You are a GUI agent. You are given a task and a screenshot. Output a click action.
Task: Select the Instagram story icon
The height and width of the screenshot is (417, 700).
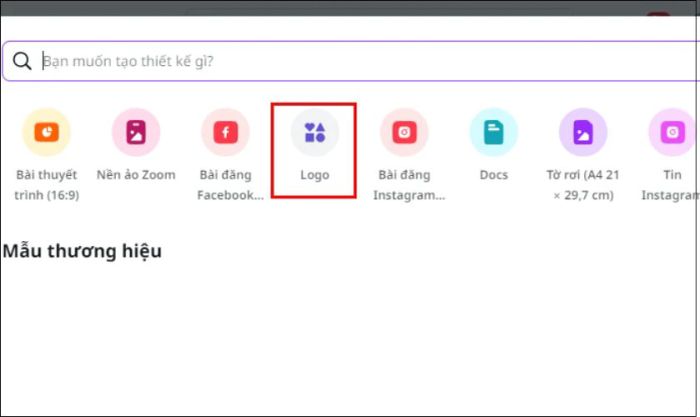pyautogui.click(x=673, y=132)
